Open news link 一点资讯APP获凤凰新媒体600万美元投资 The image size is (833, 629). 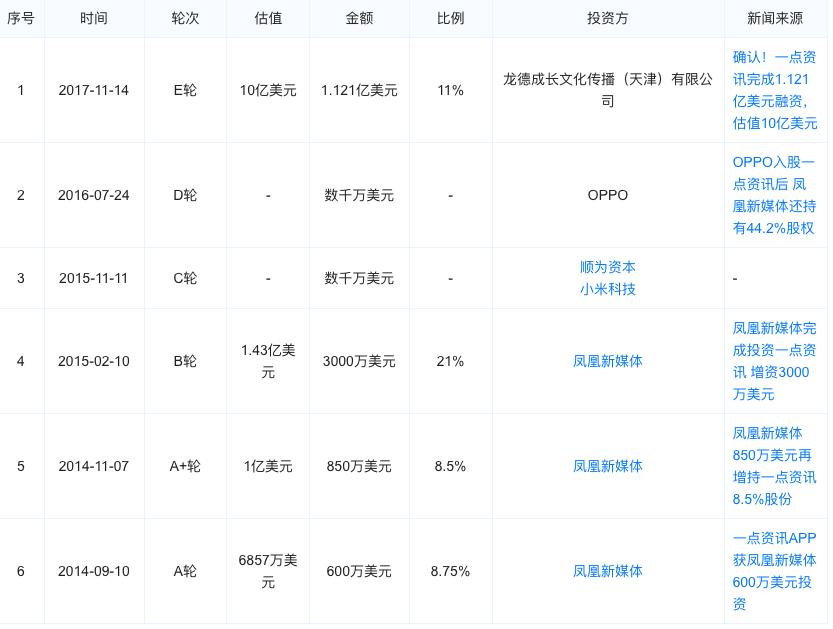point(775,572)
